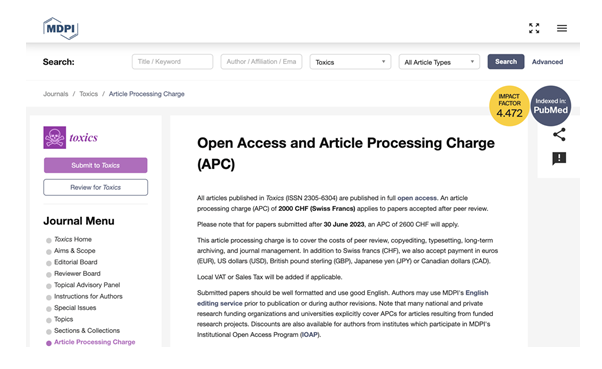
Task: Focus the Author / Affiliation / Email field
Action: tap(261, 62)
